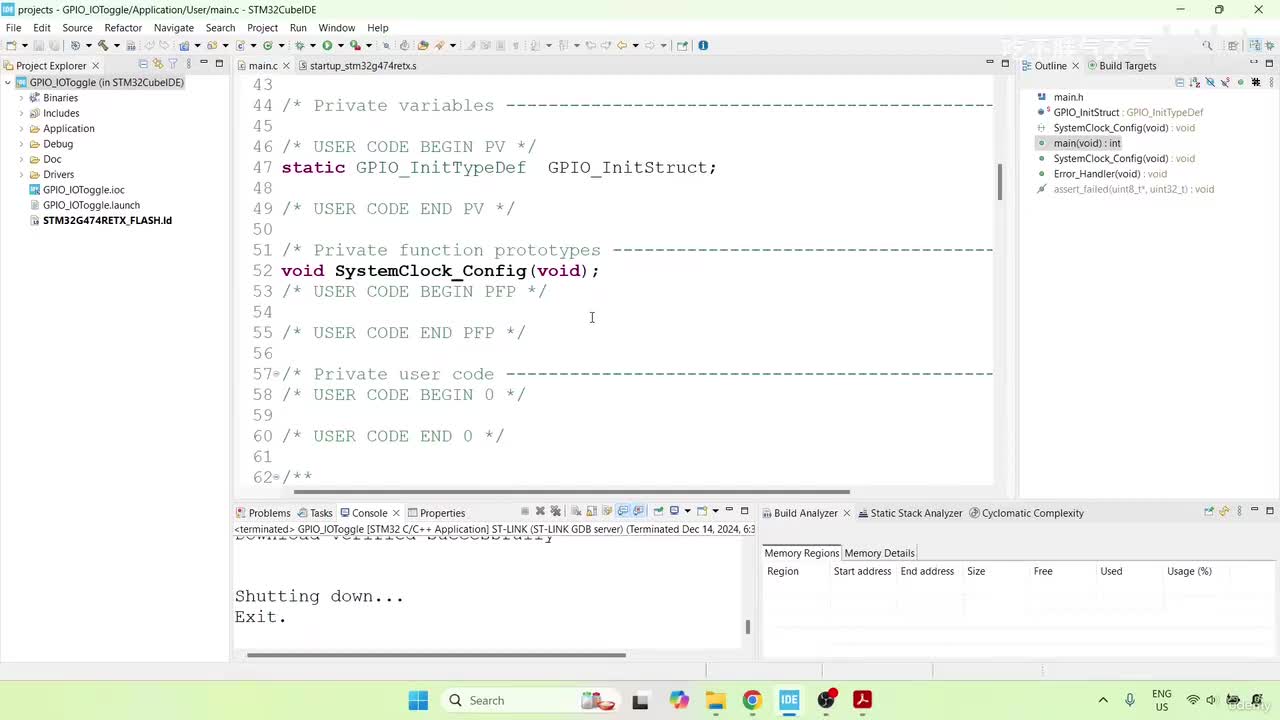Click the Remove All Terminated Launches icon
This screenshot has height=720, width=1280.
click(x=556, y=511)
